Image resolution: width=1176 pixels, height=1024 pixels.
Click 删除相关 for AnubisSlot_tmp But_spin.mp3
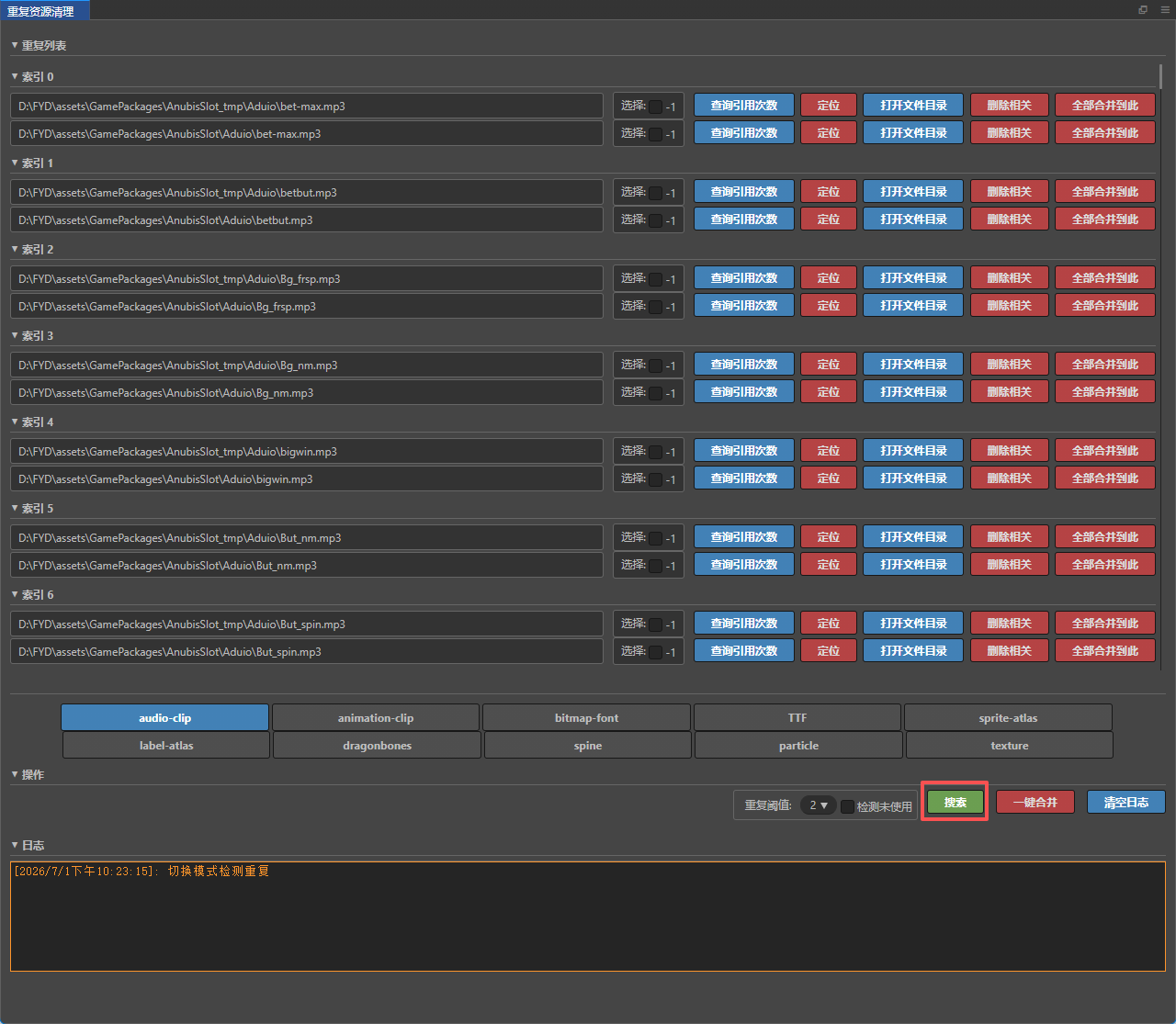(1009, 623)
